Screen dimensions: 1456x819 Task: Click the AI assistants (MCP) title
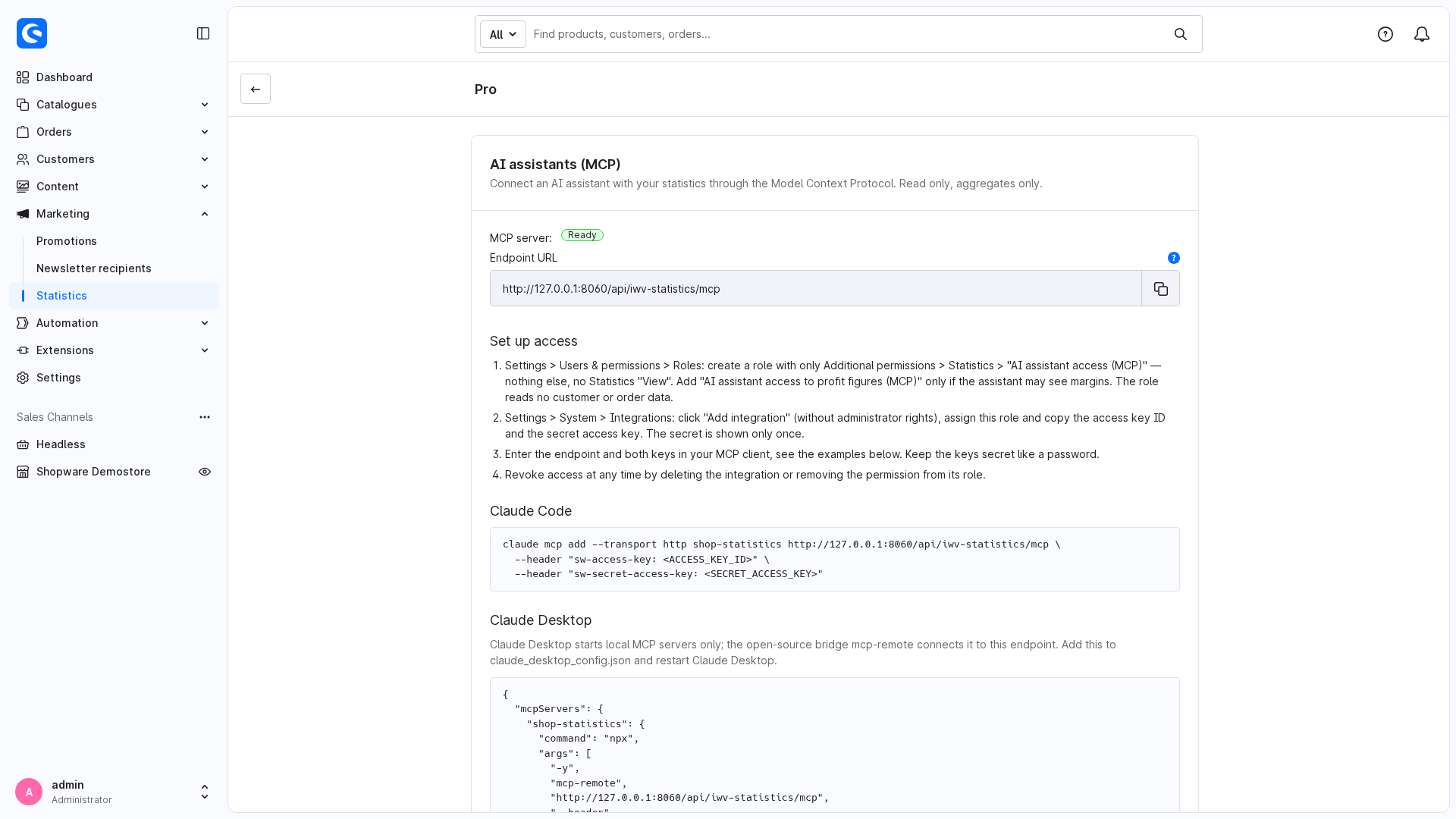555,165
